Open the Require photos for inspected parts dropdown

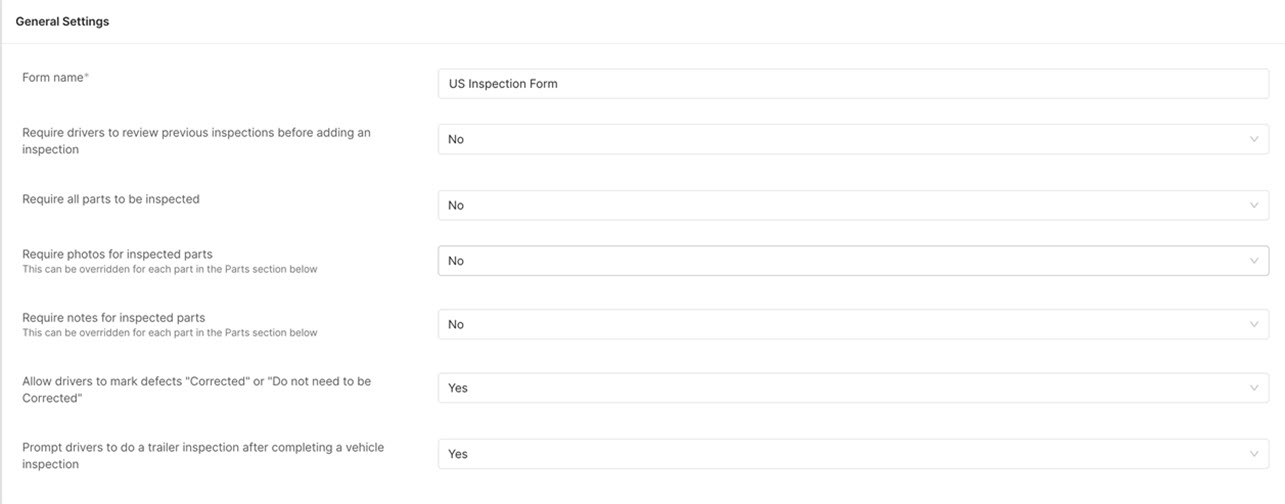point(853,260)
